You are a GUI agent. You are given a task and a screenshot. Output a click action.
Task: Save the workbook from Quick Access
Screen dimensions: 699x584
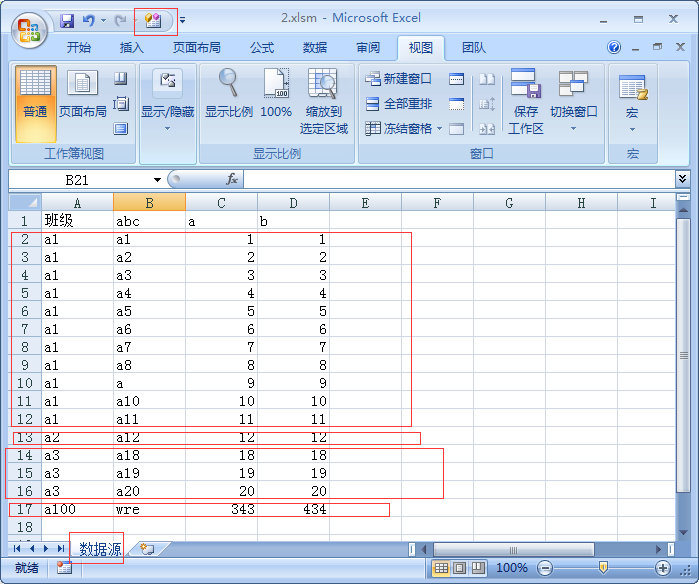pyautogui.click(x=67, y=21)
